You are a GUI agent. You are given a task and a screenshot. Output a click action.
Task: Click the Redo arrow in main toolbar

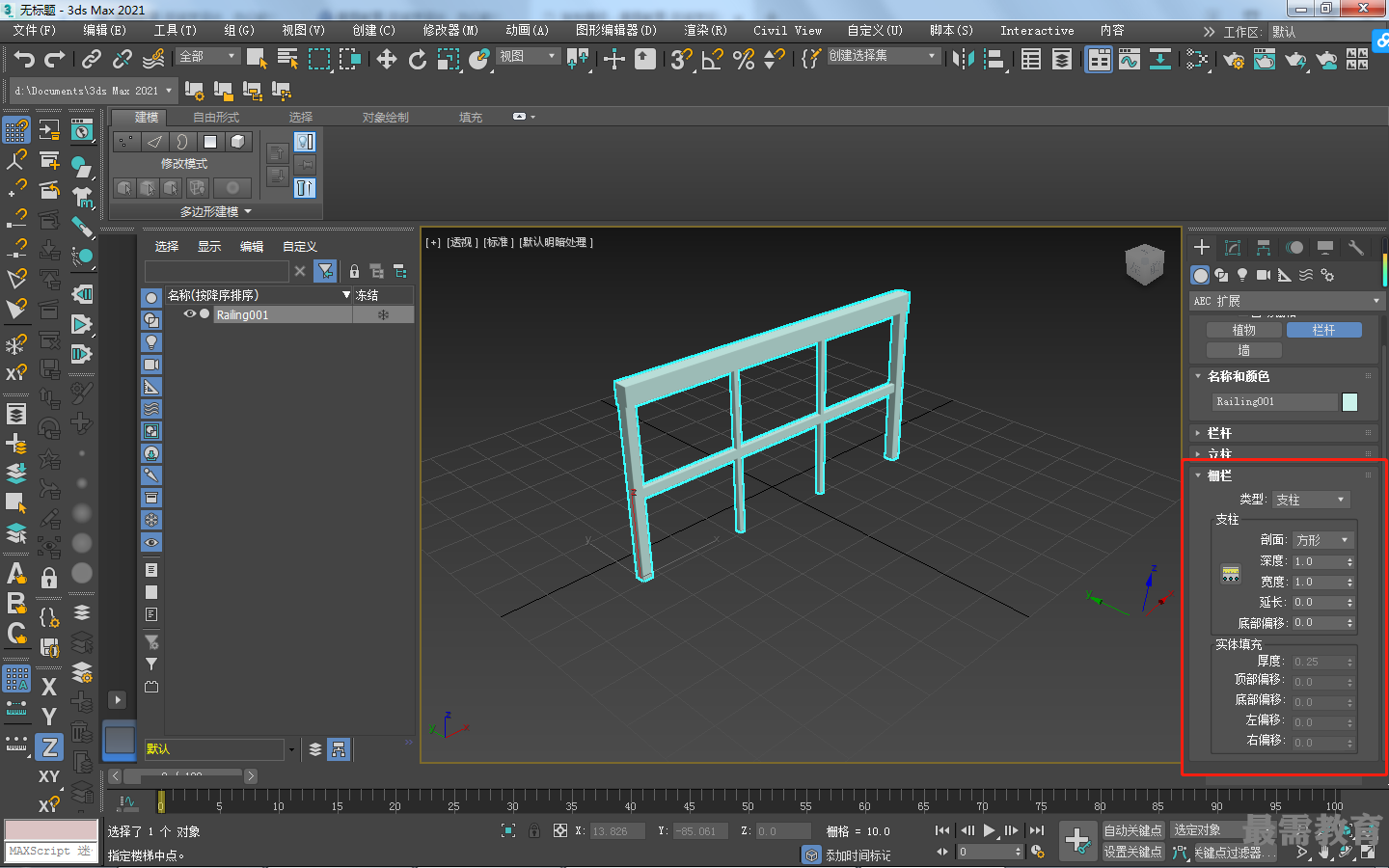tap(55, 60)
